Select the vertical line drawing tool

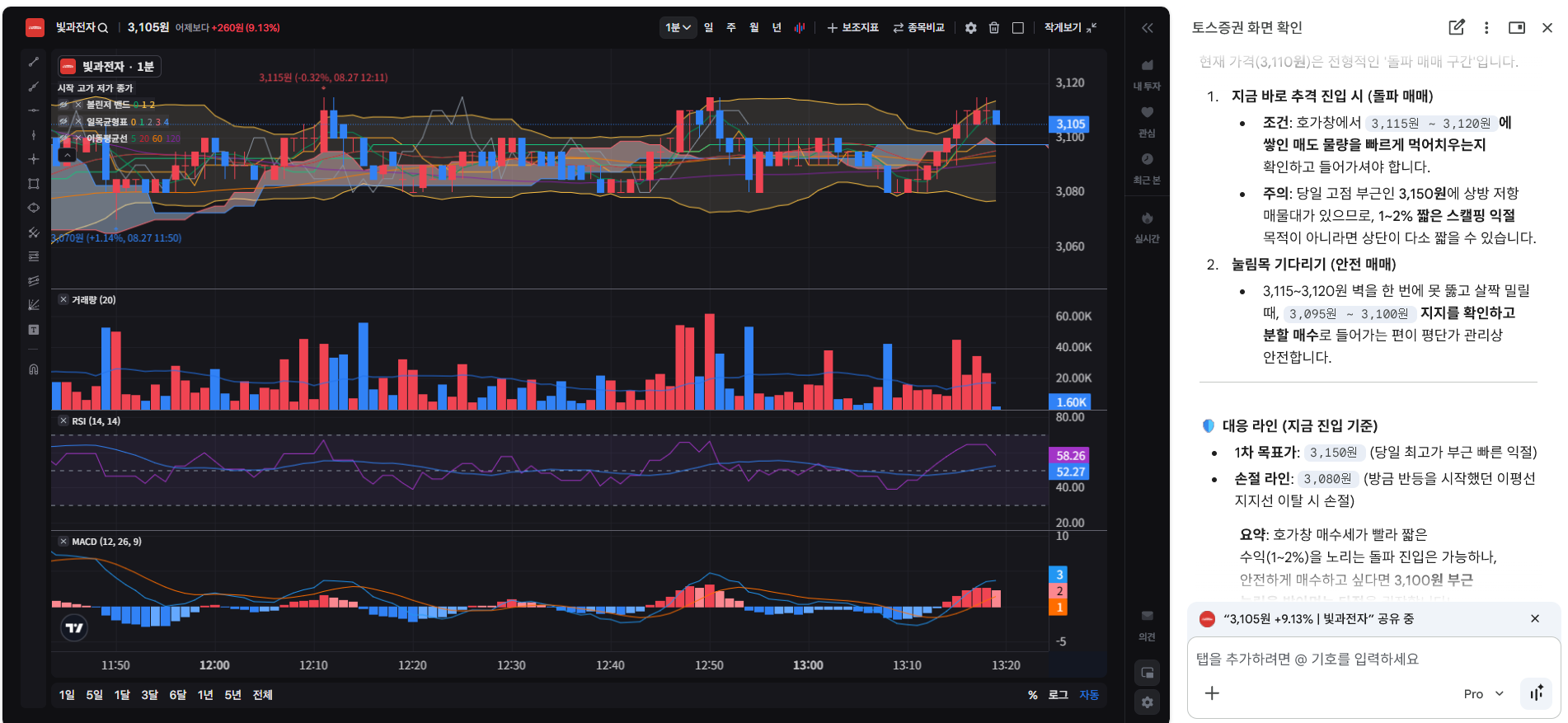pos(34,134)
